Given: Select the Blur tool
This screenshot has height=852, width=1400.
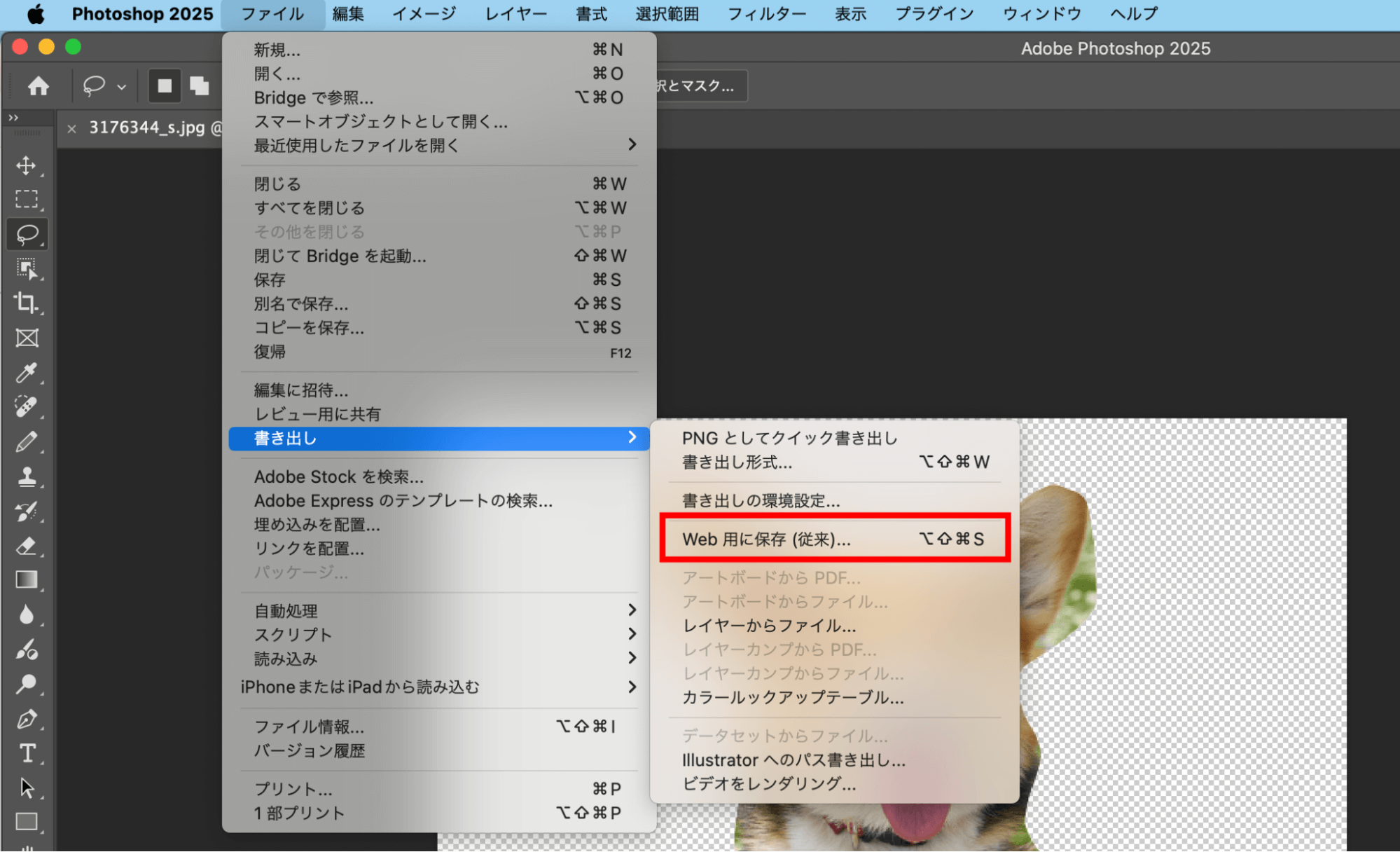Looking at the screenshot, I should pos(27,614).
